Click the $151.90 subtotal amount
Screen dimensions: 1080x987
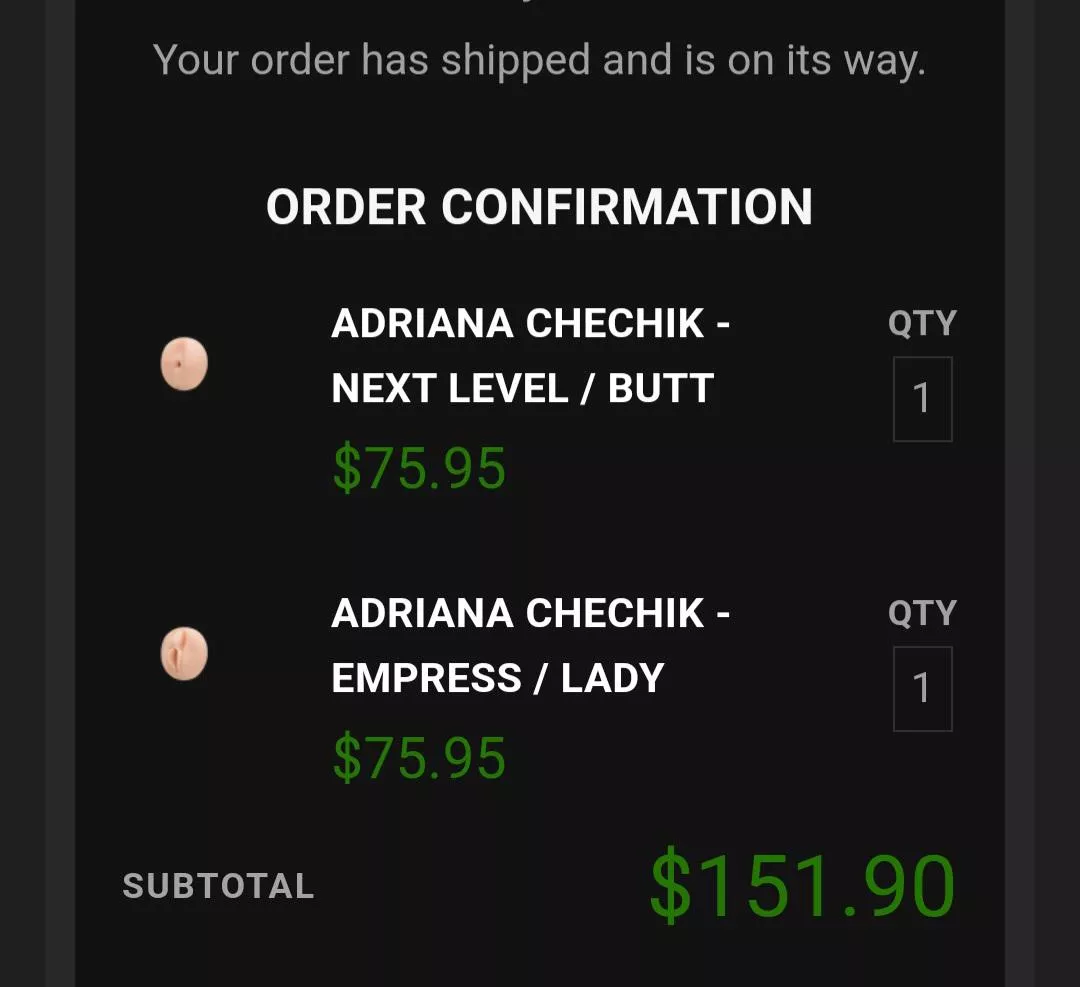[802, 886]
